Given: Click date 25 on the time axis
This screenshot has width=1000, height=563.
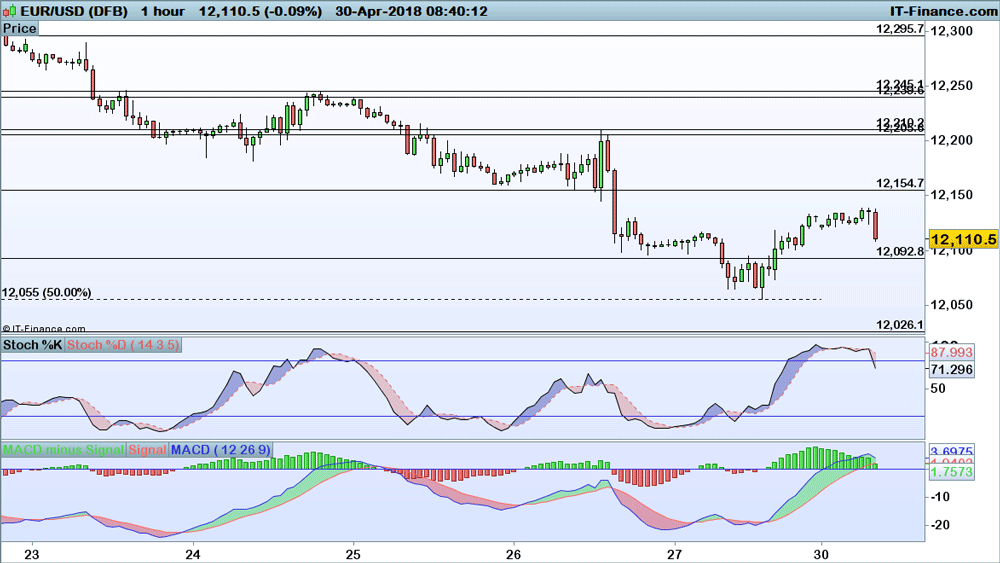Looking at the screenshot, I should point(353,553).
